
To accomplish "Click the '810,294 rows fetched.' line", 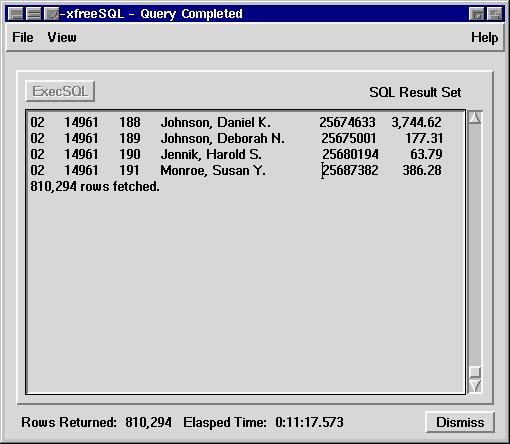I will (x=95, y=186).
